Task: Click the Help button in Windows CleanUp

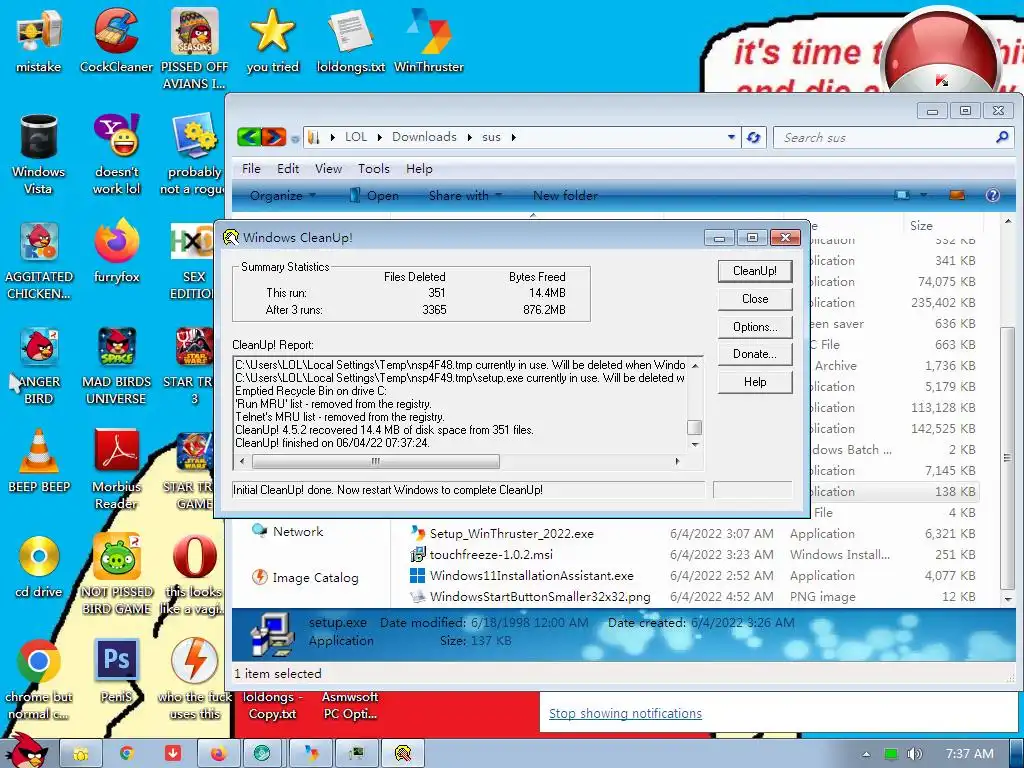Action: pos(755,382)
